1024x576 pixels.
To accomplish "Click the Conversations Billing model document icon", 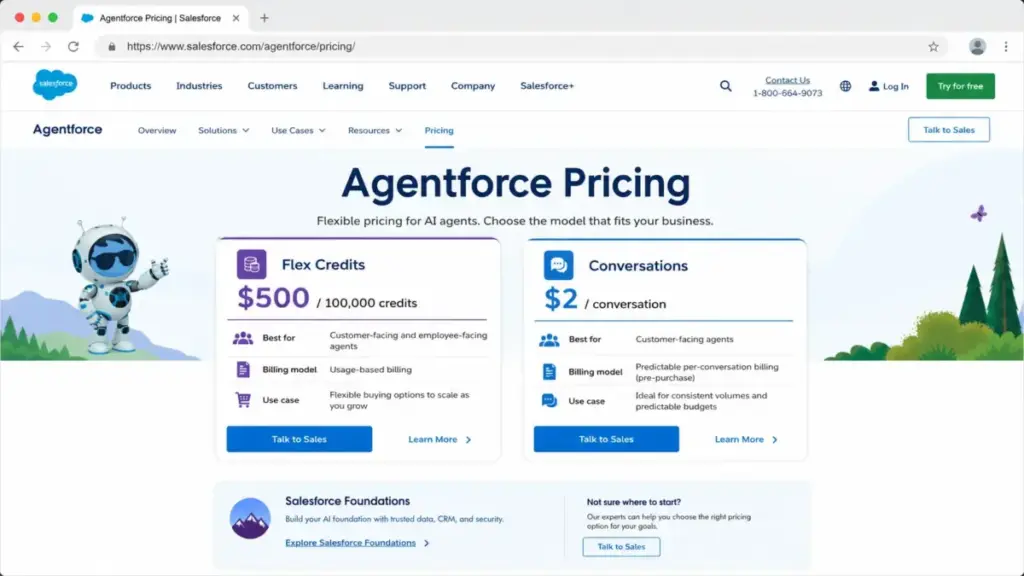I will [549, 372].
